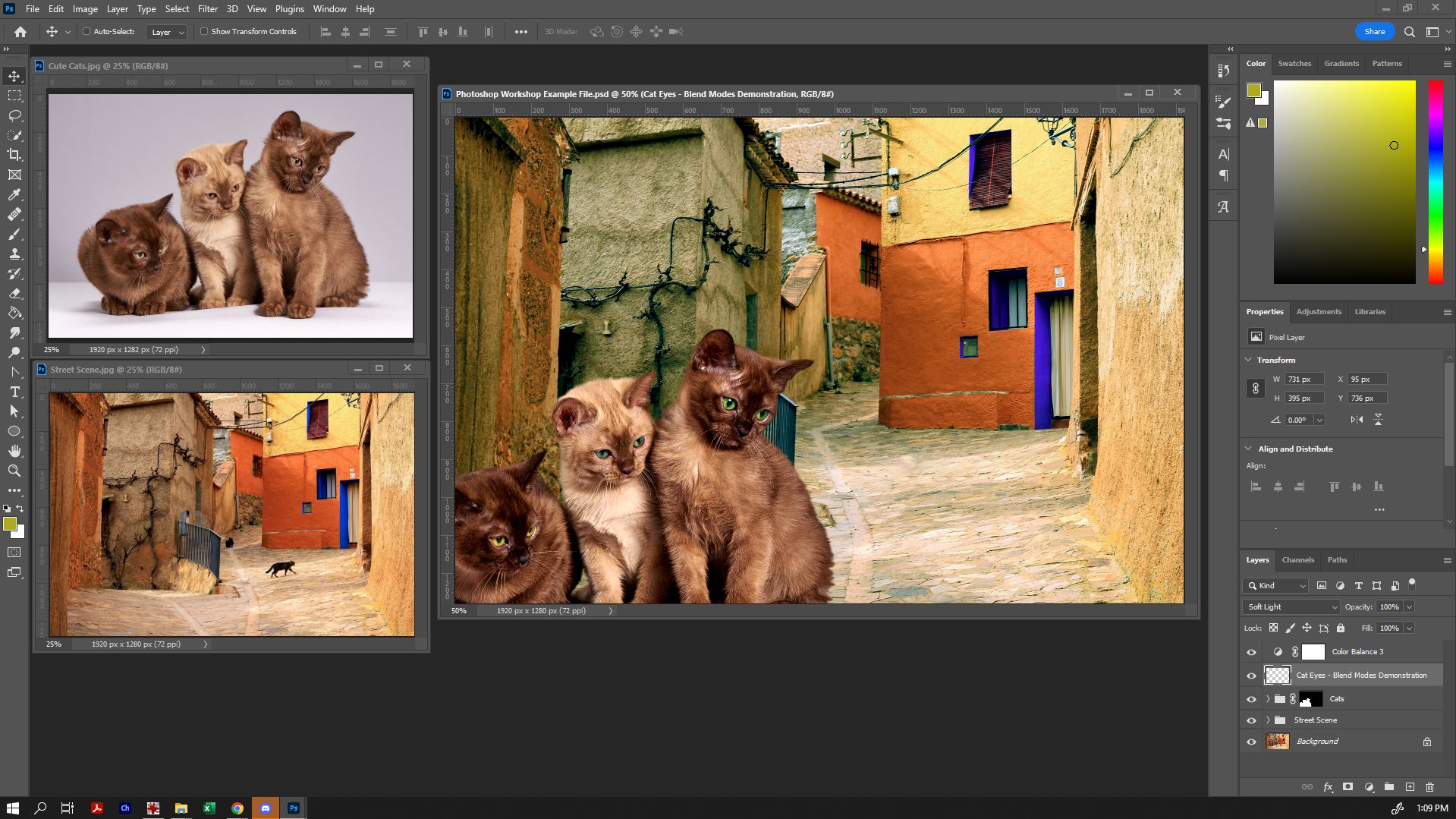Open Photoshop from the taskbar
Screen dimensions: 1456x819
coord(293,808)
